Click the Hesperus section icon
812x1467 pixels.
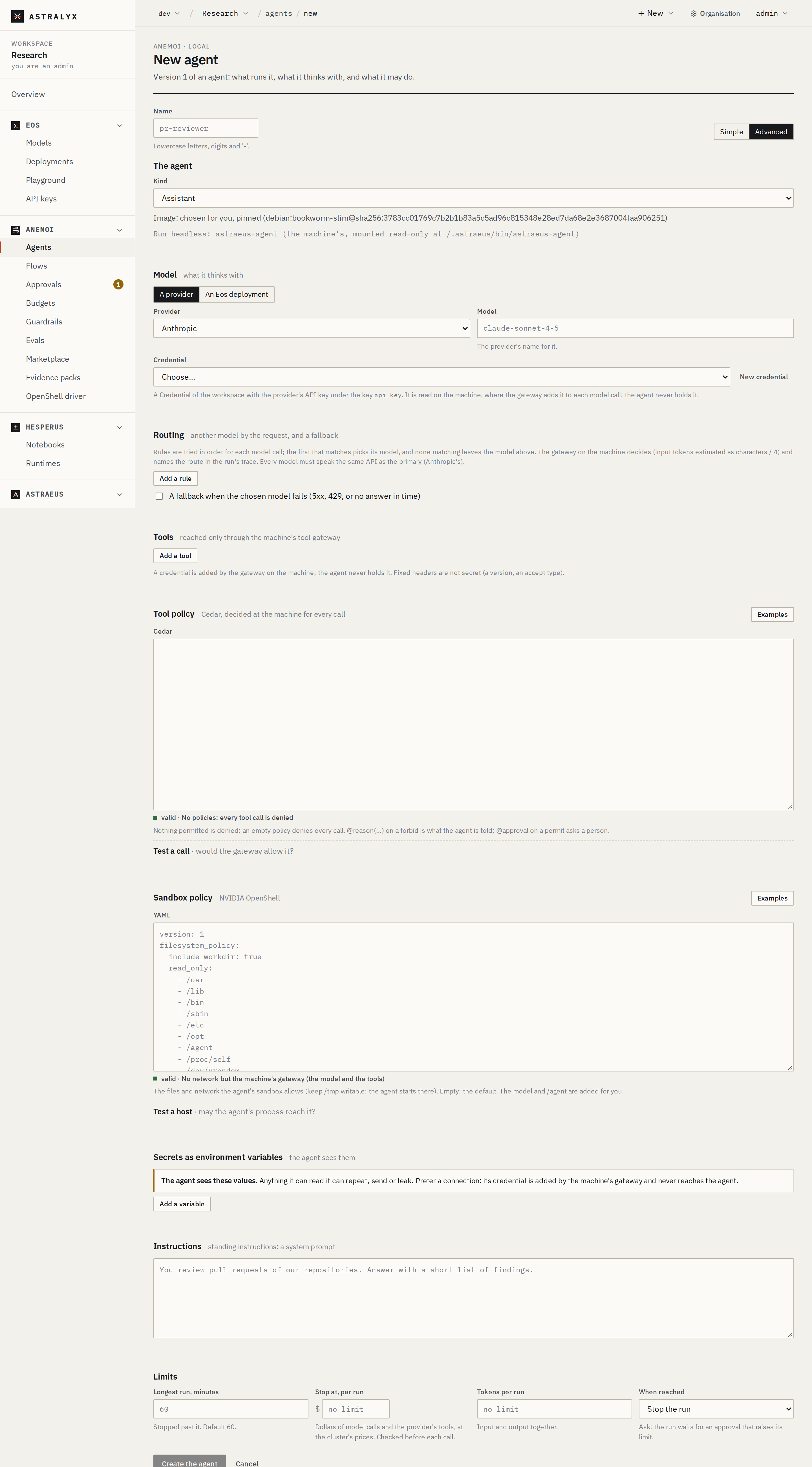pyautogui.click(x=16, y=427)
